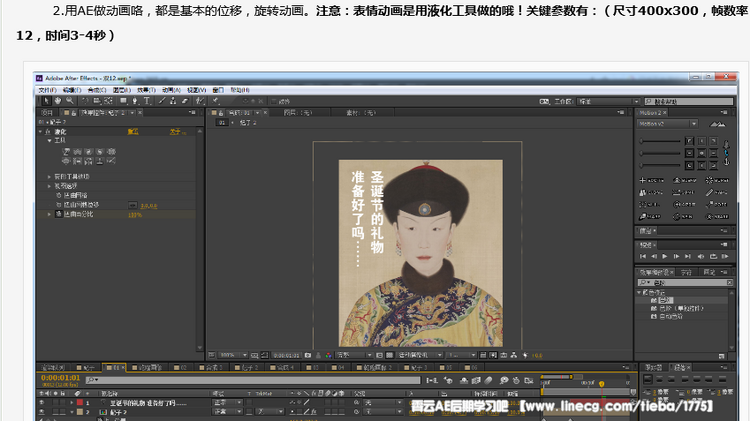Image resolution: width=750 pixels, height=421 pixels.
Task: Select the Zoom magnifier tool in the toolbar
Action: 70,101
